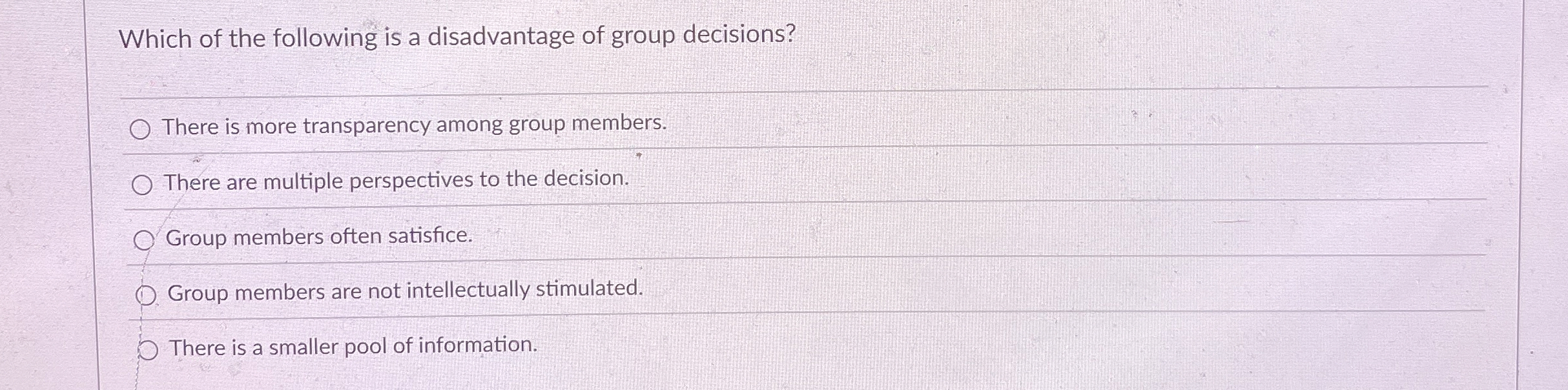
Task: Click the answer text 'There is more transparency among group members.'
Action: (x=414, y=124)
